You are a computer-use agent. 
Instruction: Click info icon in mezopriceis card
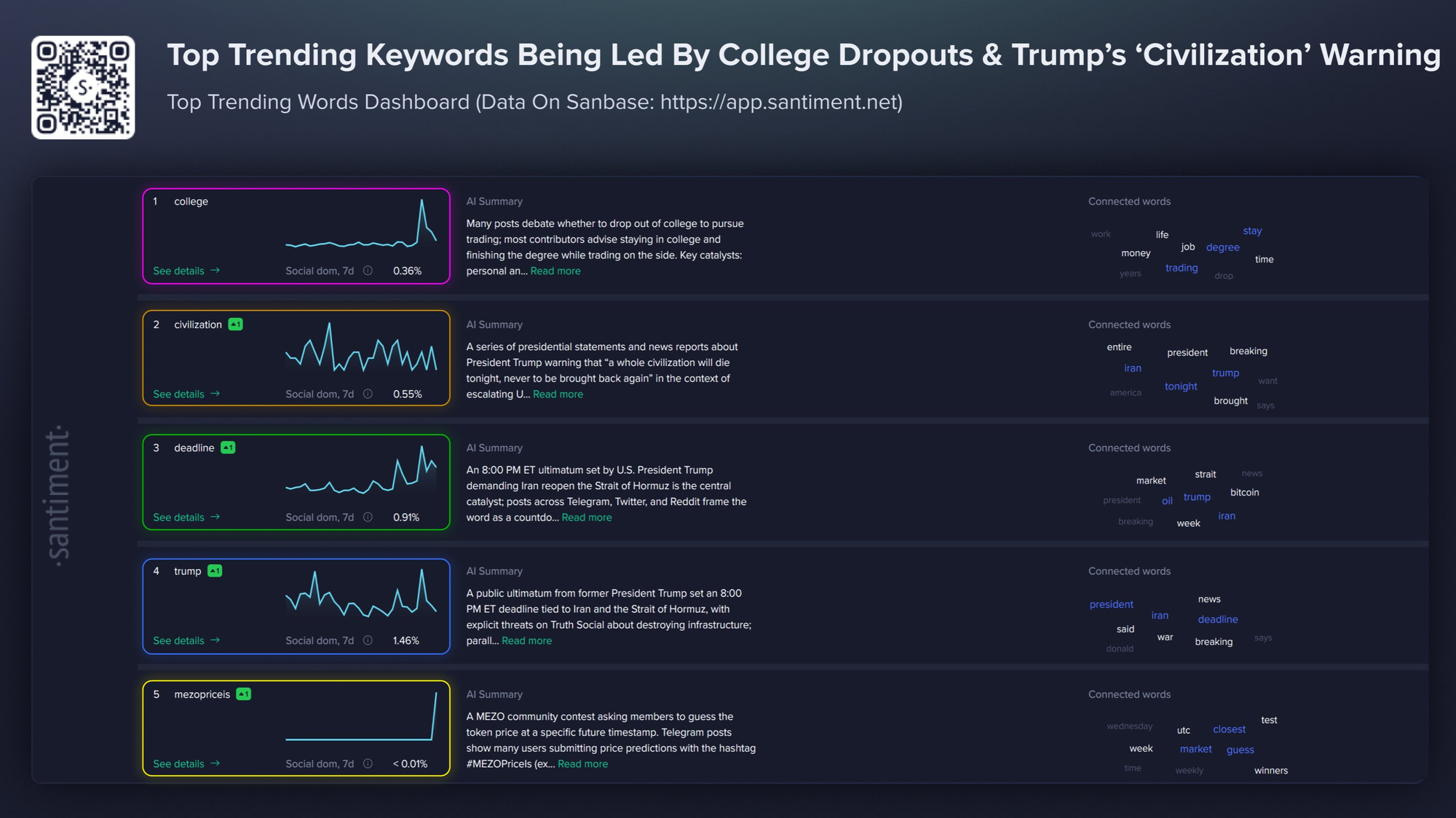coord(368,763)
